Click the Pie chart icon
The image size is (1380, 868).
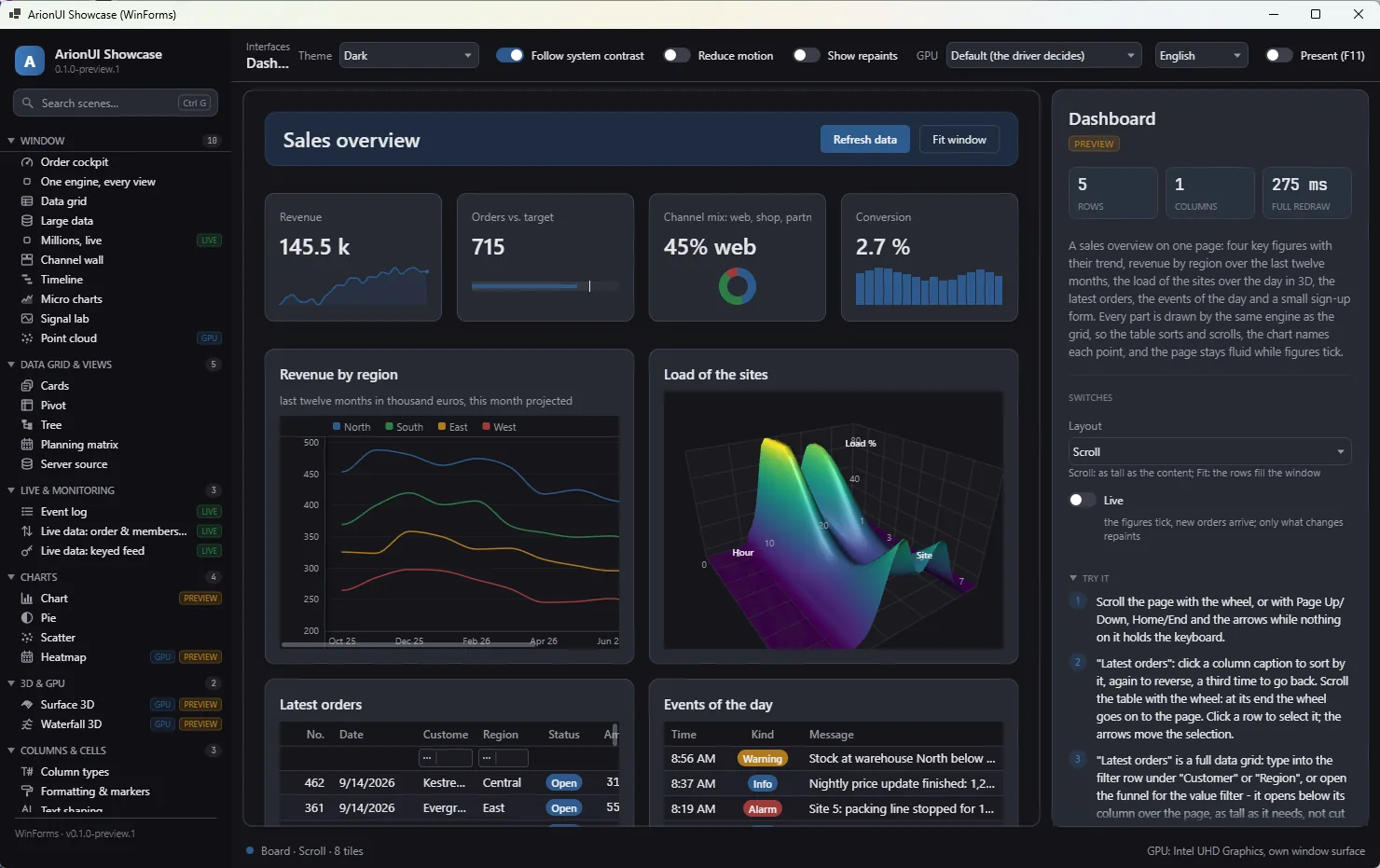point(27,618)
